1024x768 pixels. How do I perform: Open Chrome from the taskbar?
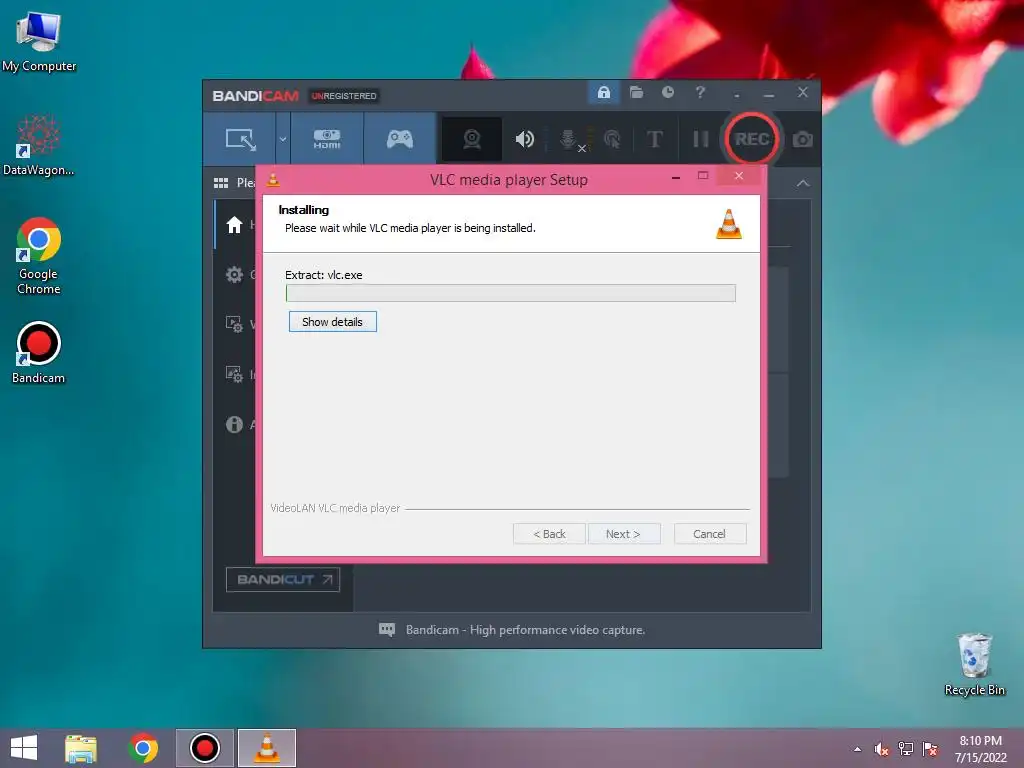[x=143, y=748]
